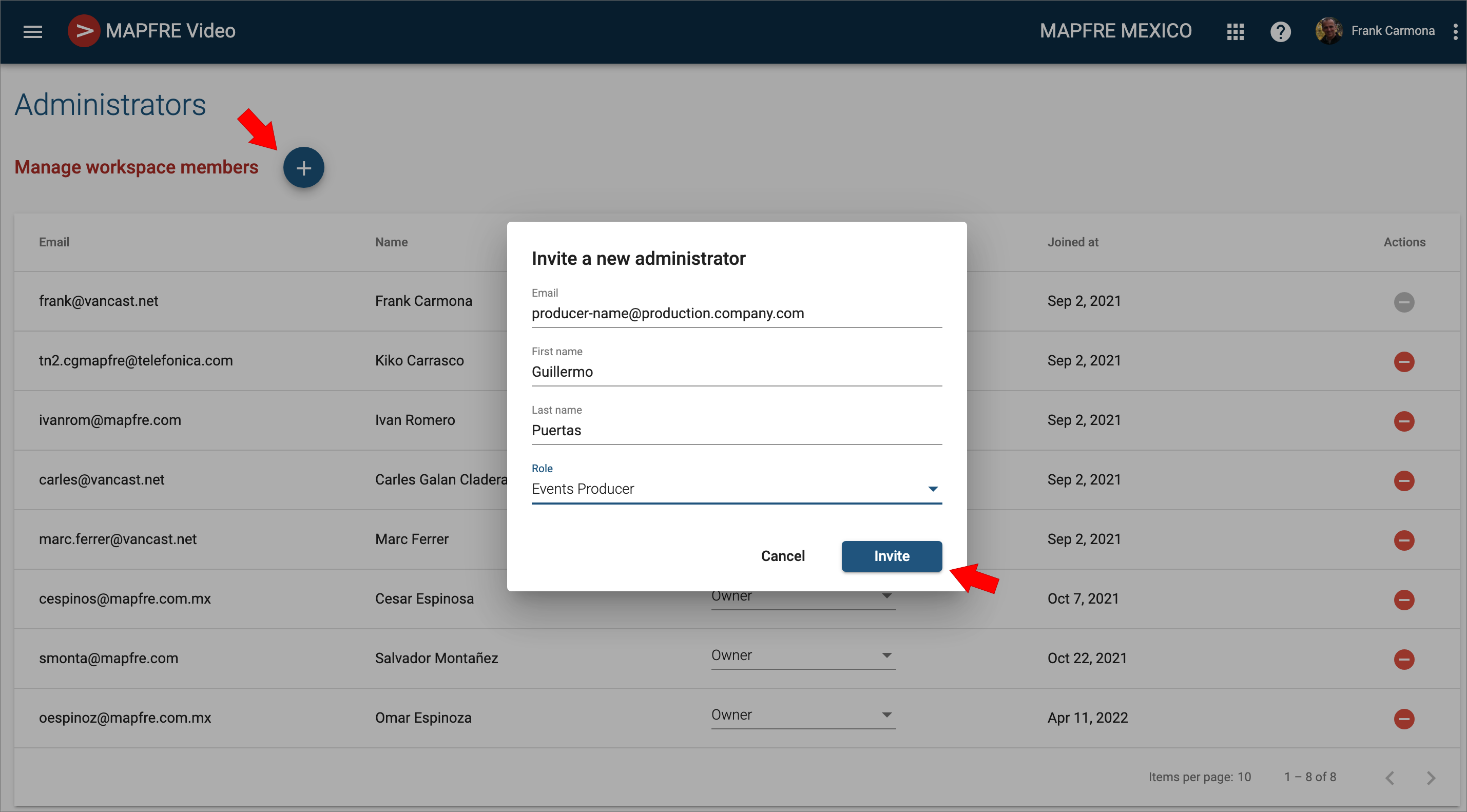Open Salvador Montañez's Owner role dropdown
The image size is (1467, 812).
coord(803,655)
